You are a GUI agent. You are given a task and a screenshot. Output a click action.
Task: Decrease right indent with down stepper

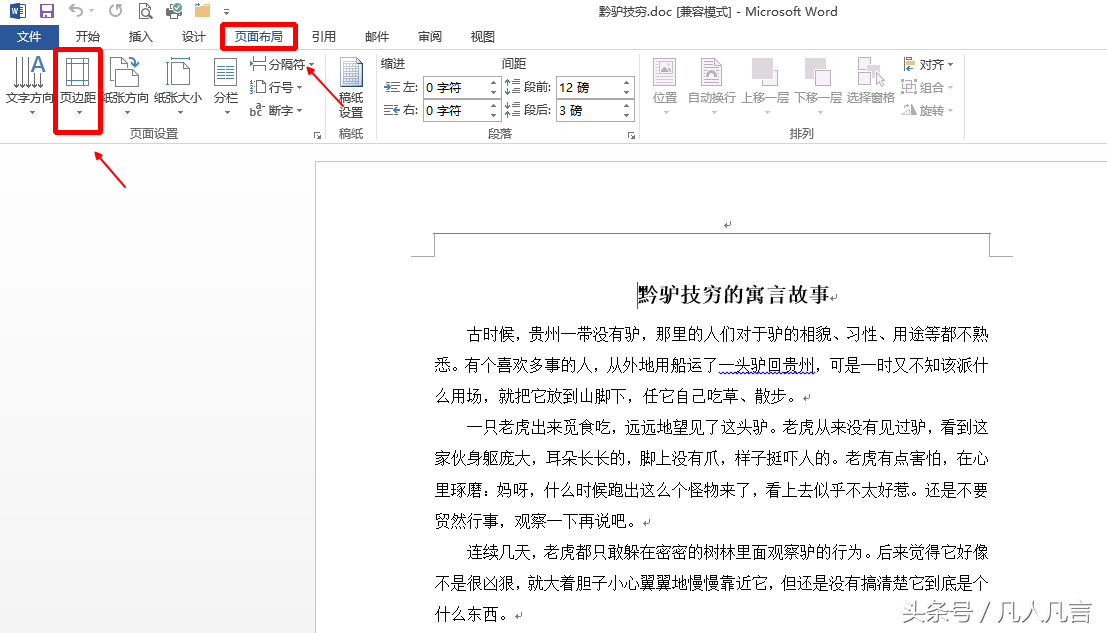[493, 116]
